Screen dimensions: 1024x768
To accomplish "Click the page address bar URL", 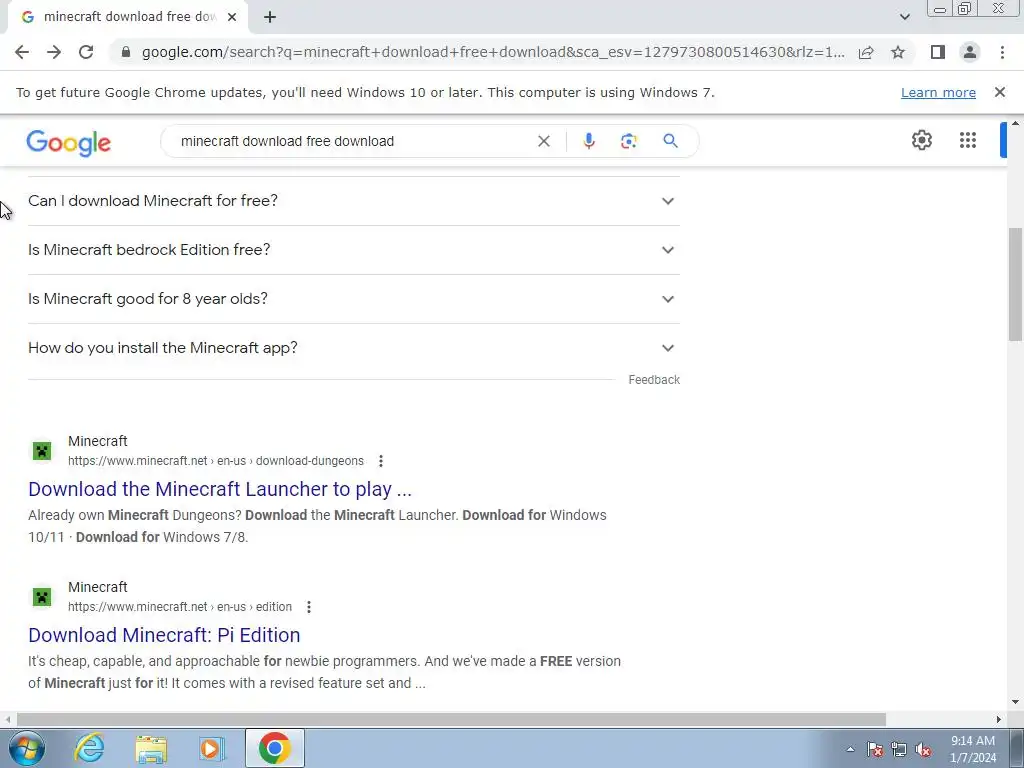I will click(x=493, y=52).
